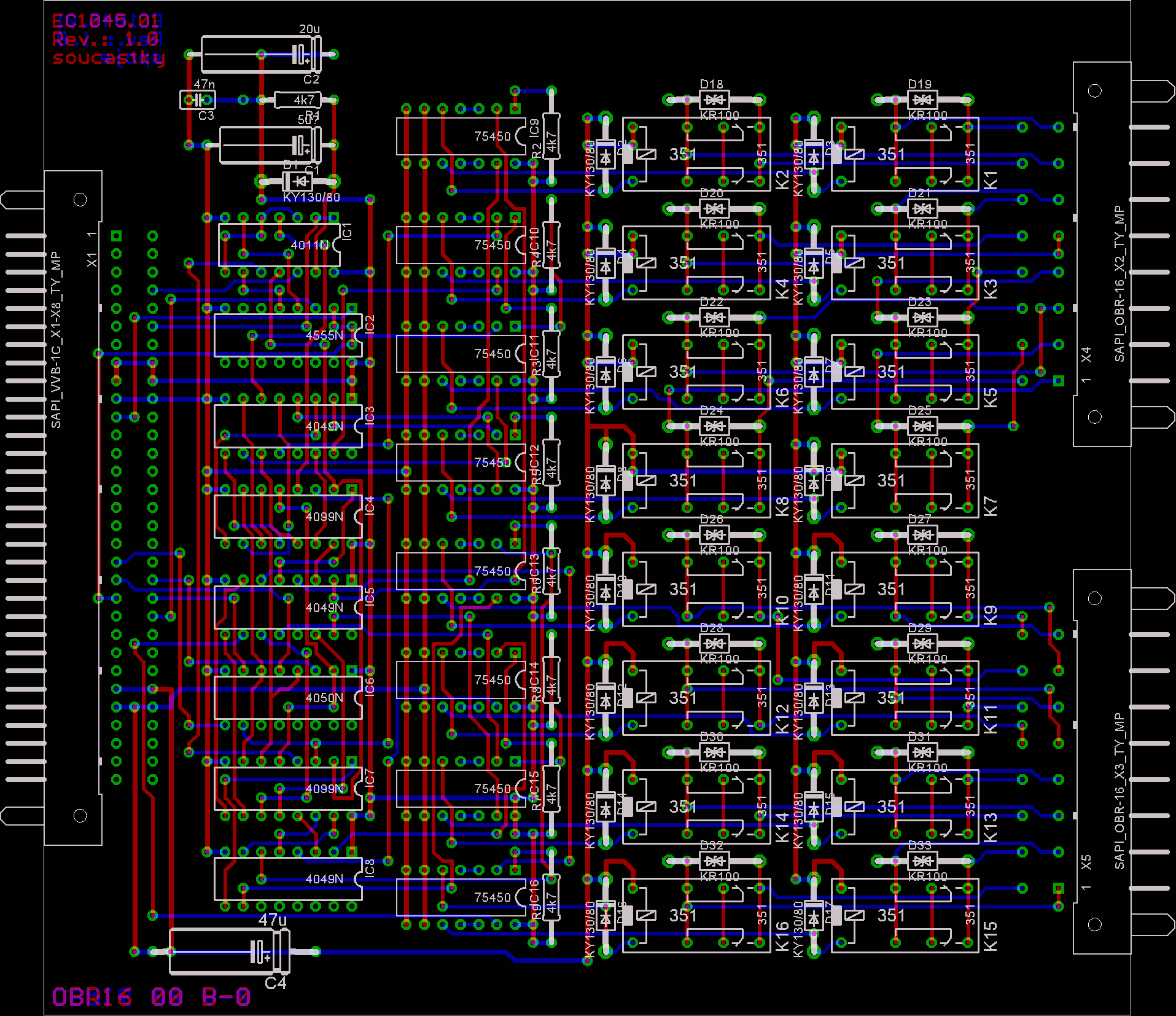Click the KR100 diode D18 symbol
1176x1016 pixels.
[x=714, y=100]
